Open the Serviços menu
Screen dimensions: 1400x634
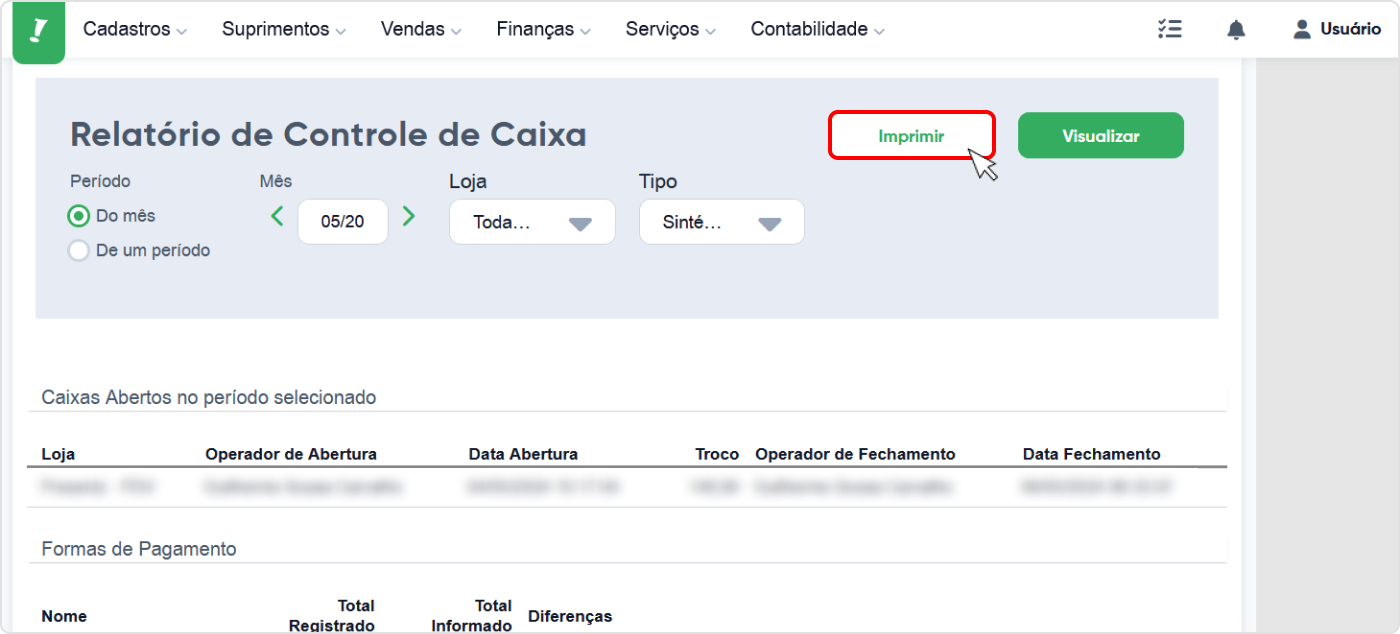pyautogui.click(x=671, y=29)
